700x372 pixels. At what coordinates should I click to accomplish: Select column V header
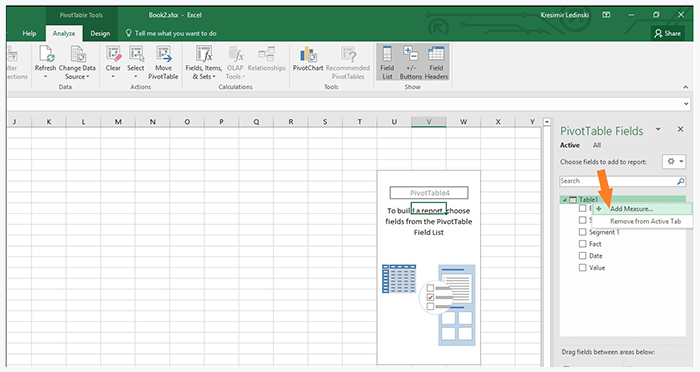(x=429, y=121)
